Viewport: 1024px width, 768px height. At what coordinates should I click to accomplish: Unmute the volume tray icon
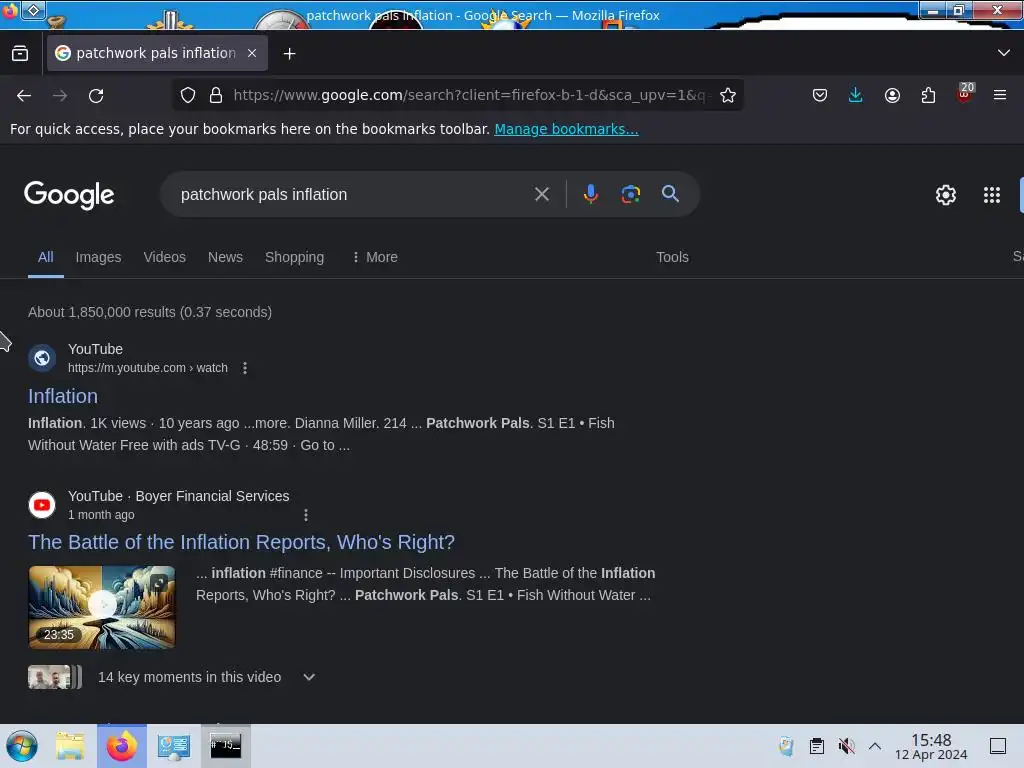846,746
